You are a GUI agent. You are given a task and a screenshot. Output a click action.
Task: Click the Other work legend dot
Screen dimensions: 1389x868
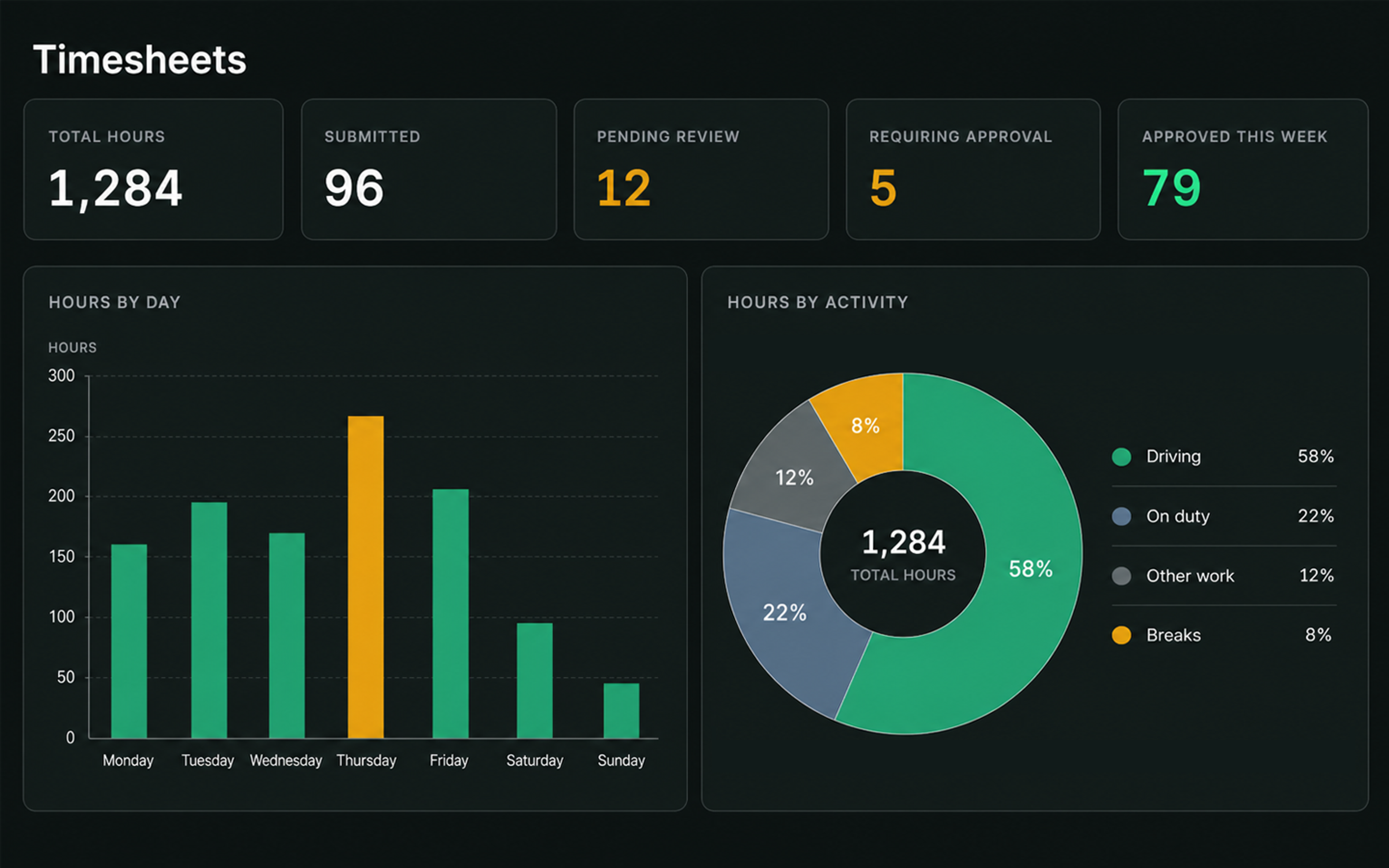(x=1122, y=576)
